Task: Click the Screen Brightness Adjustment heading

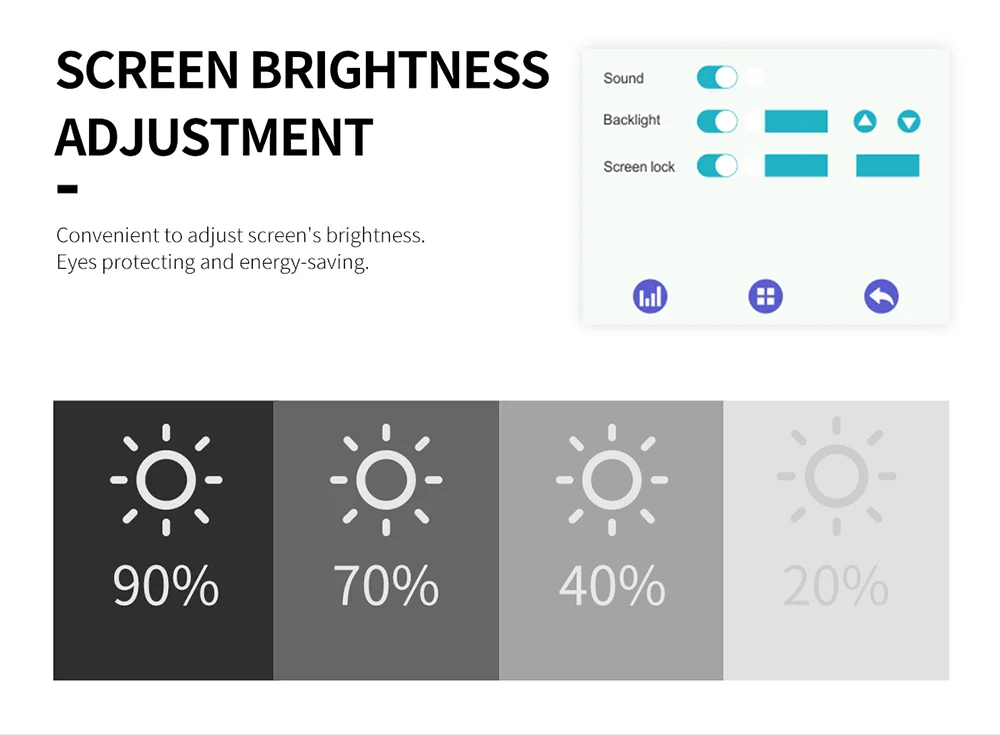Action: (x=302, y=103)
